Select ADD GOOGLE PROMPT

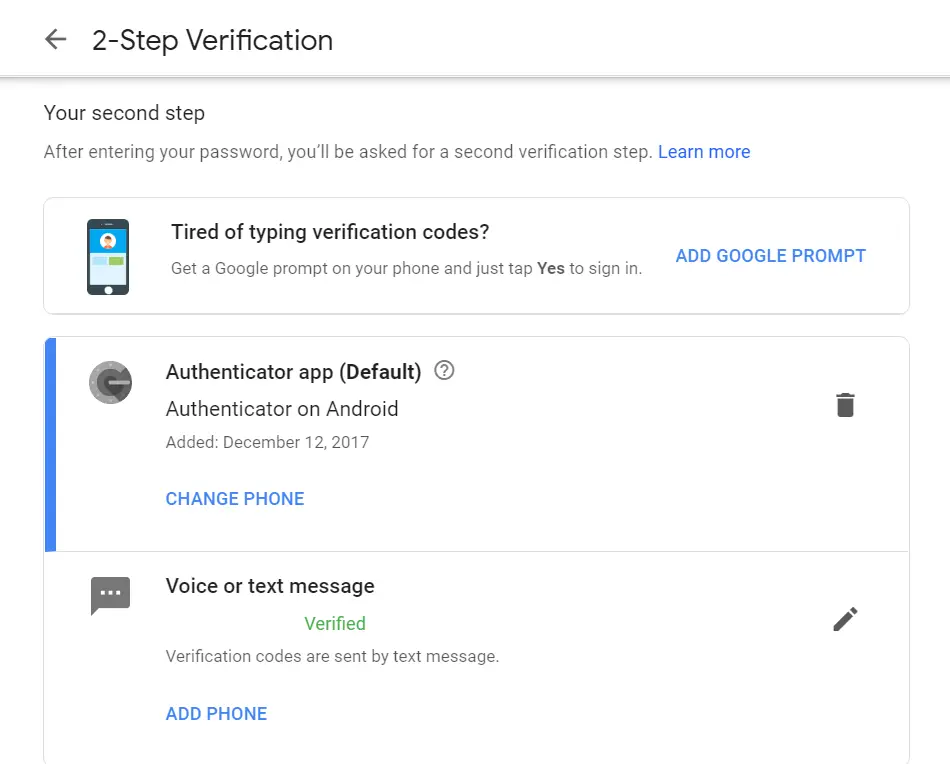pyautogui.click(x=771, y=256)
